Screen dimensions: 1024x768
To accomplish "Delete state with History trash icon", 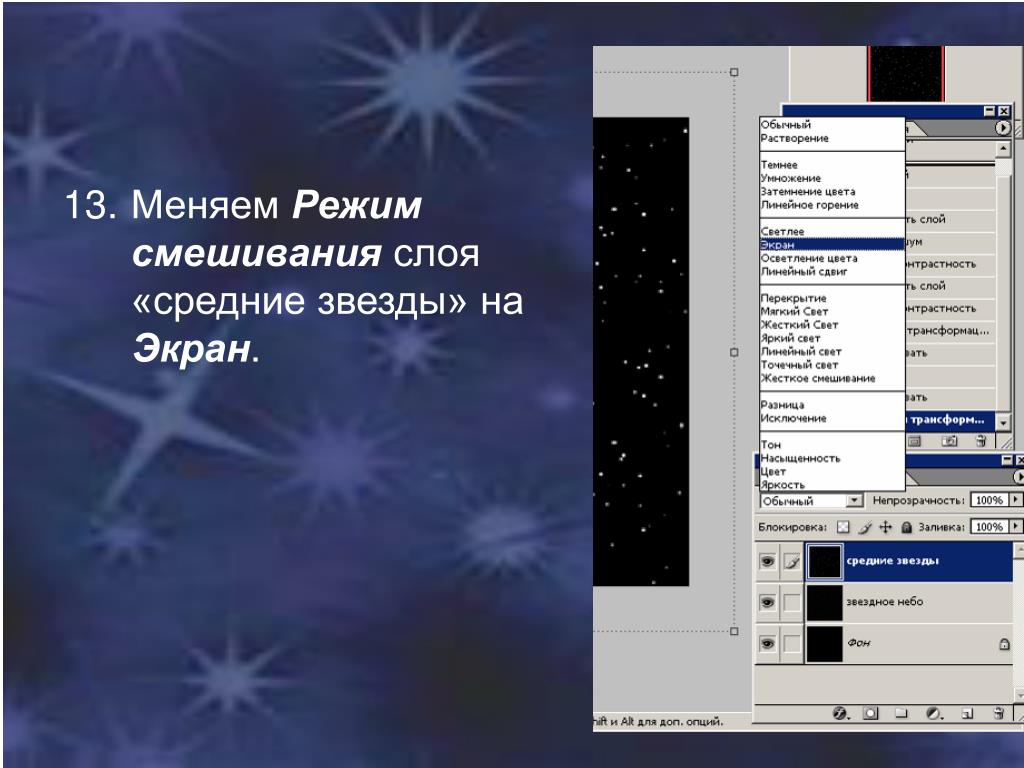I will point(981,441).
